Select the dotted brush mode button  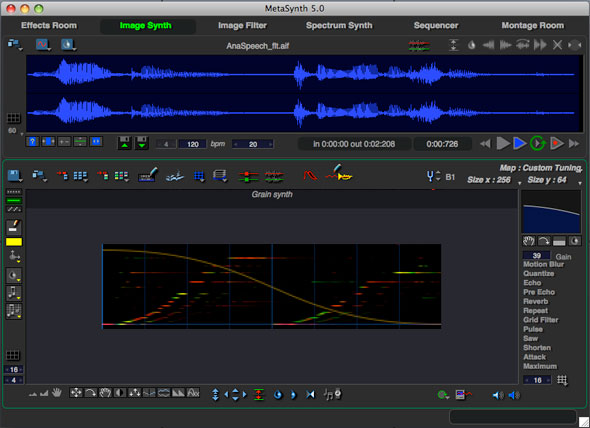click(x=14, y=192)
